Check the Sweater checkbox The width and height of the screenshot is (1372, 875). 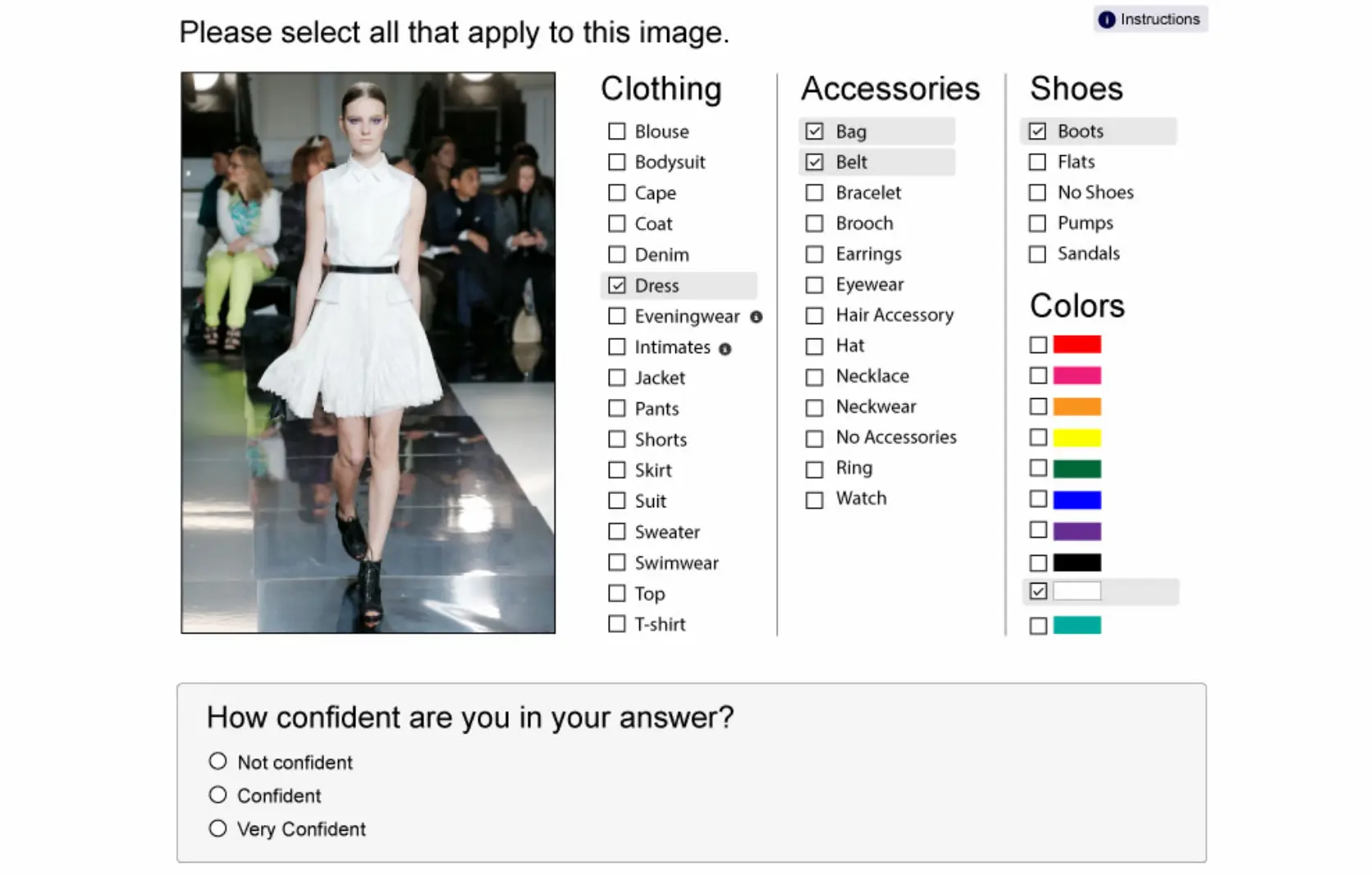(616, 532)
